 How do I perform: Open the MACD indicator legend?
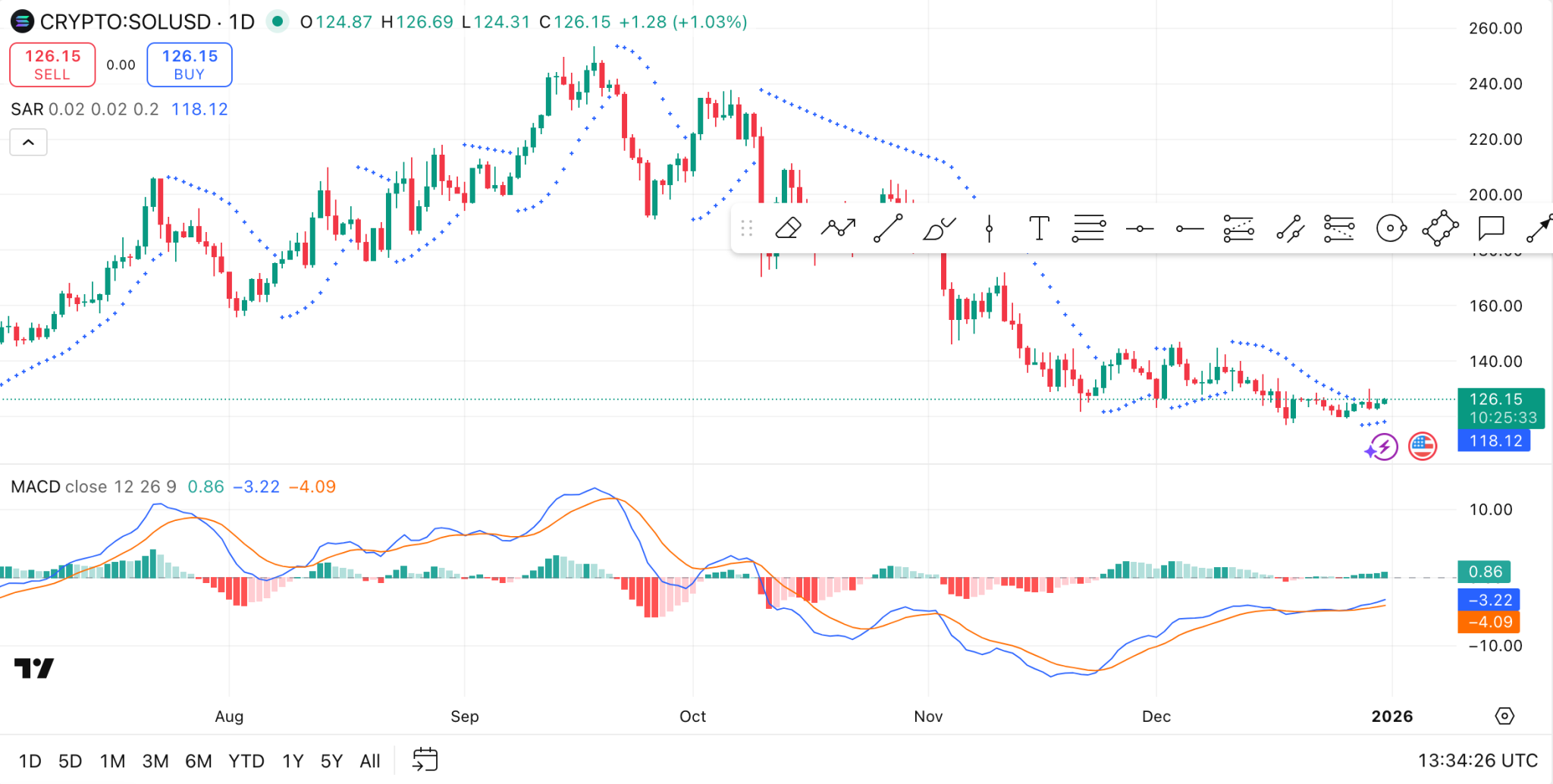(36, 487)
